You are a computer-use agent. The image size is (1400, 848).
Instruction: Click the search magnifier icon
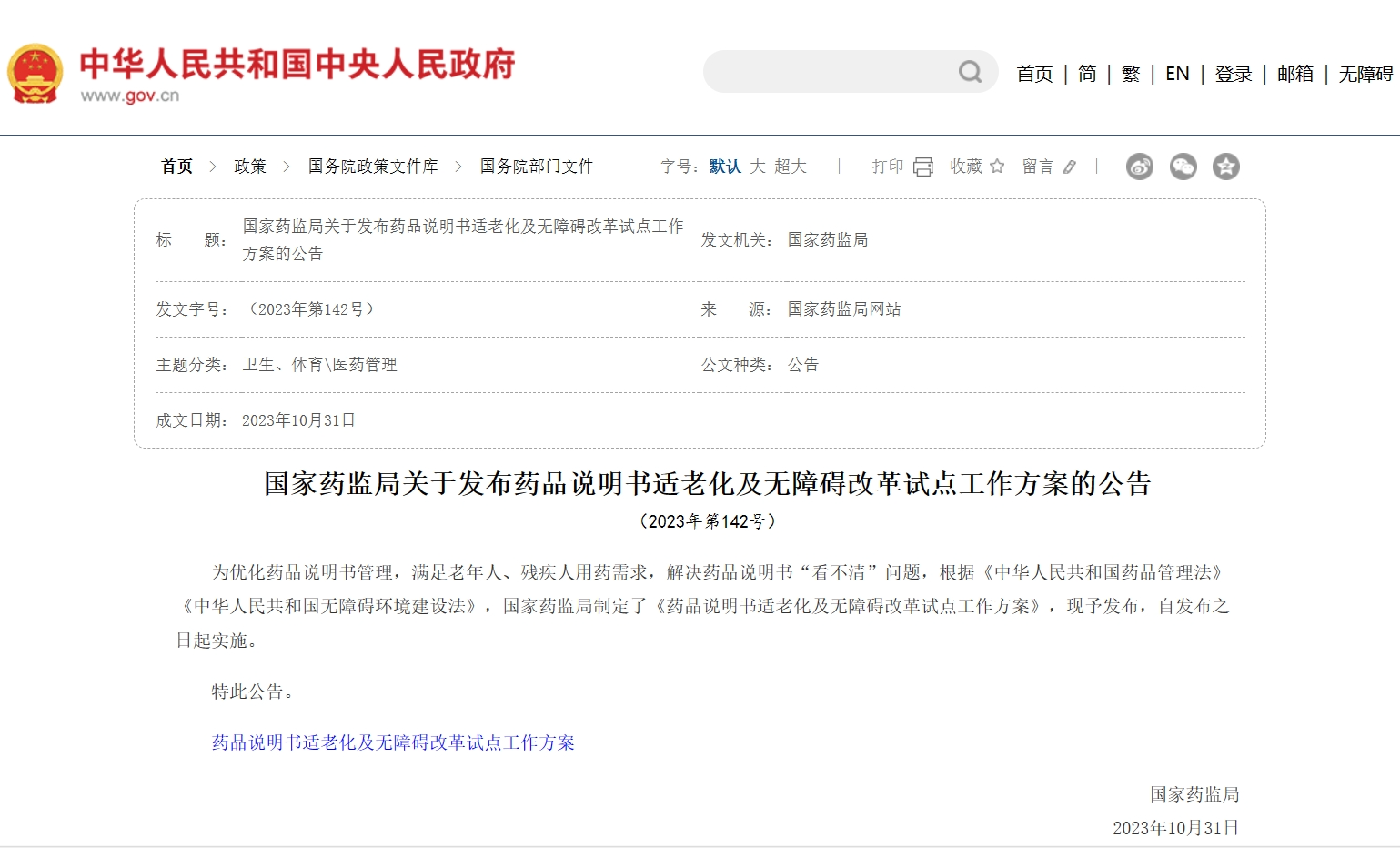point(970,72)
